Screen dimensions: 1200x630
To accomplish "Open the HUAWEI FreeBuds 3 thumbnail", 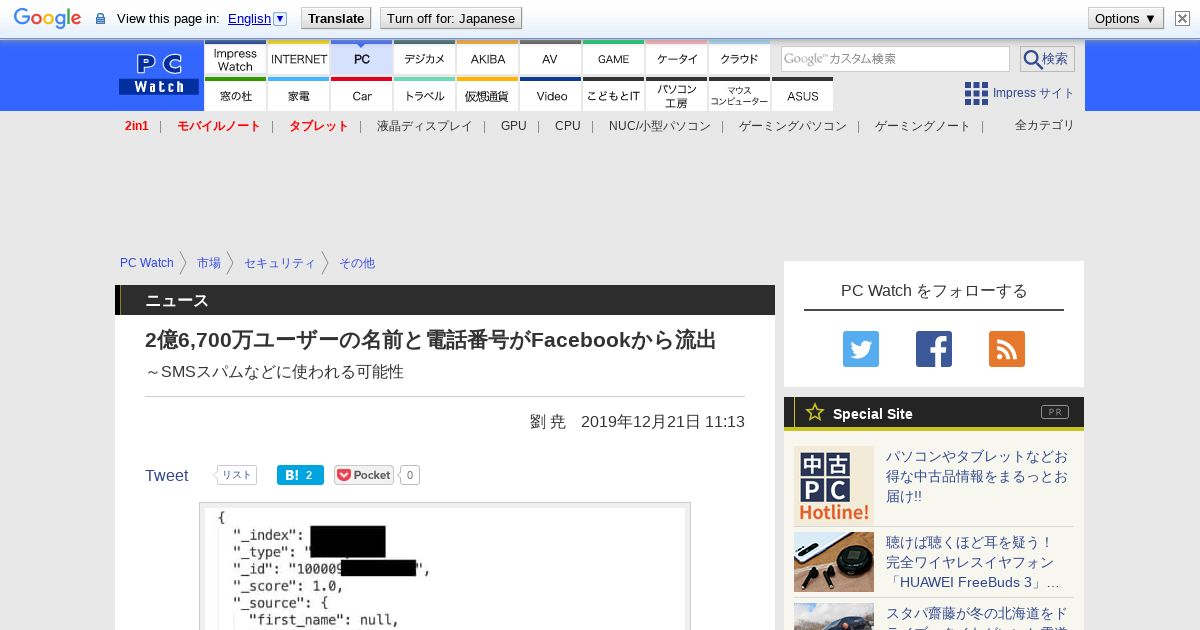I will click(x=834, y=562).
